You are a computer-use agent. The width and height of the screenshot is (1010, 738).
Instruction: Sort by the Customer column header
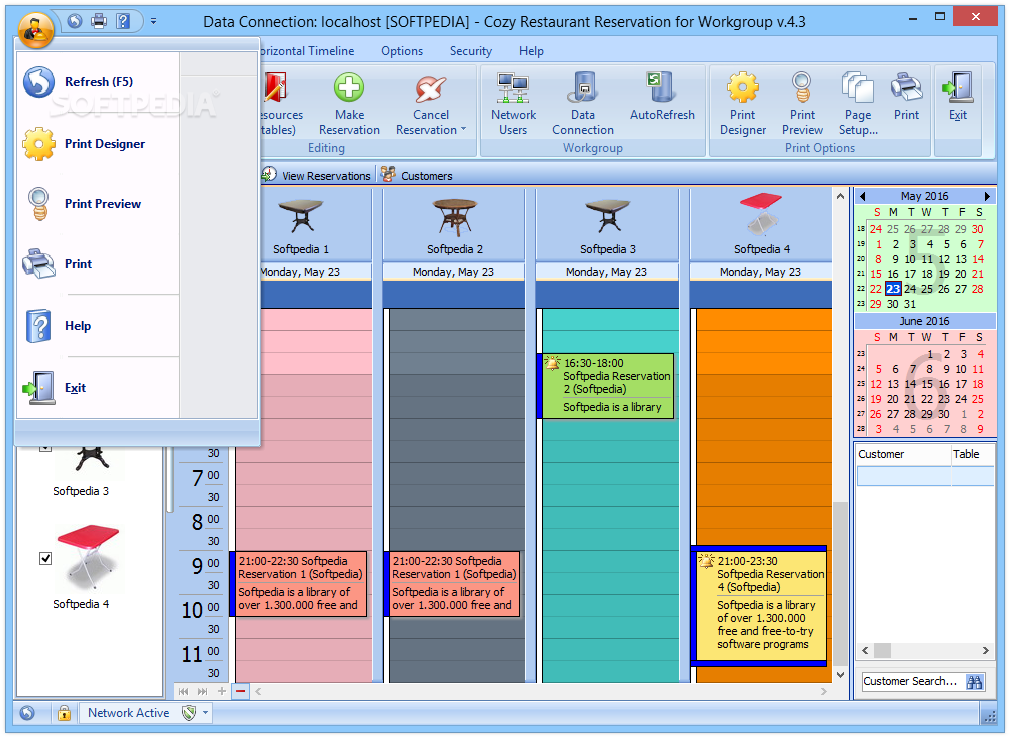point(903,454)
